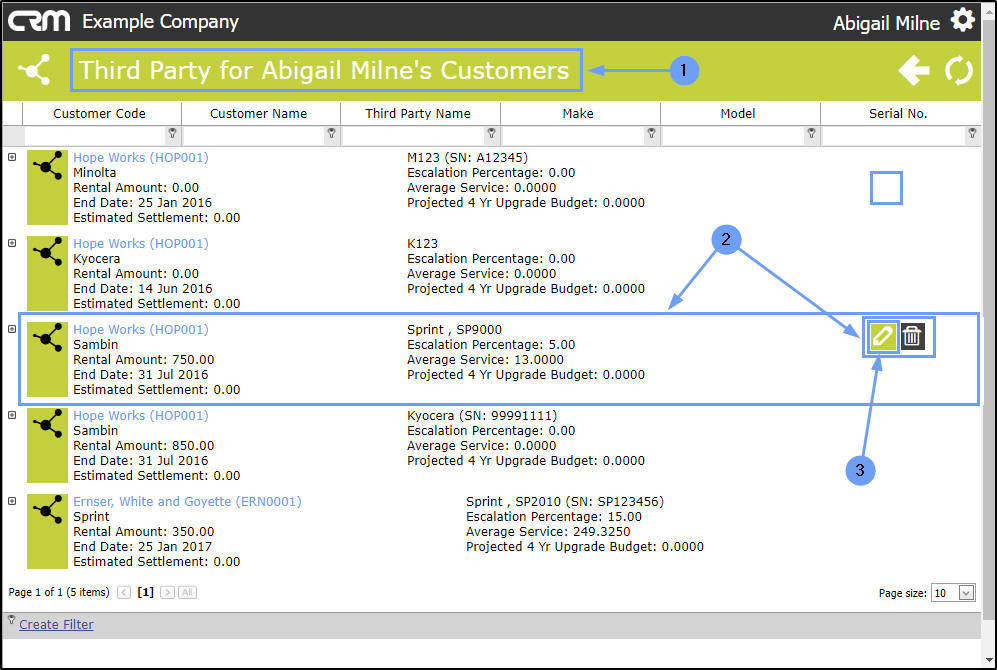
Task: Open the Third Party Name filter menu icon
Action: 491,133
